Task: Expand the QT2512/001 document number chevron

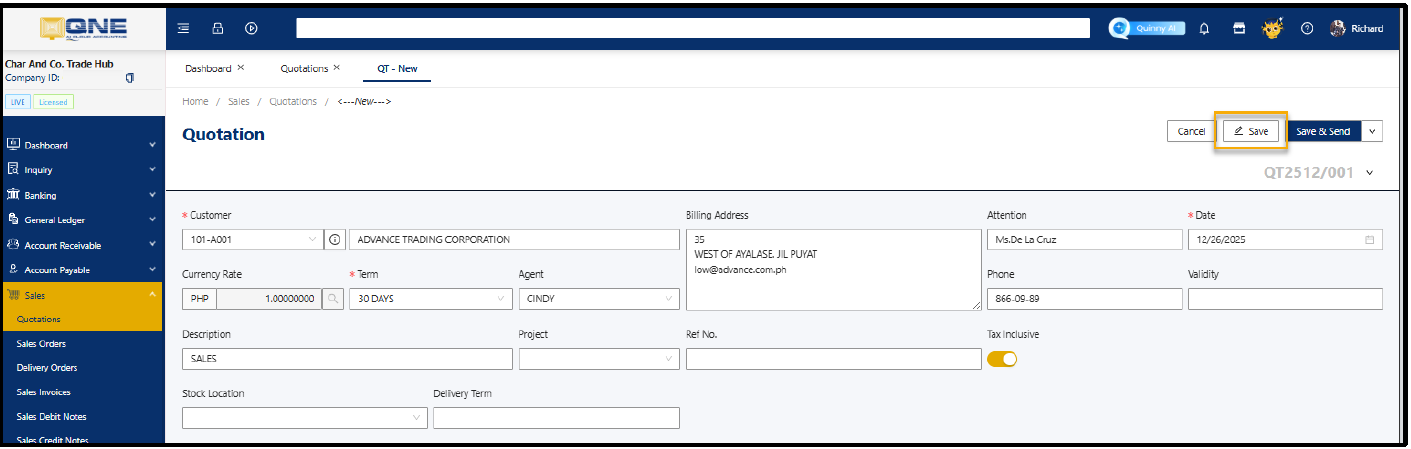Action: point(1369,172)
